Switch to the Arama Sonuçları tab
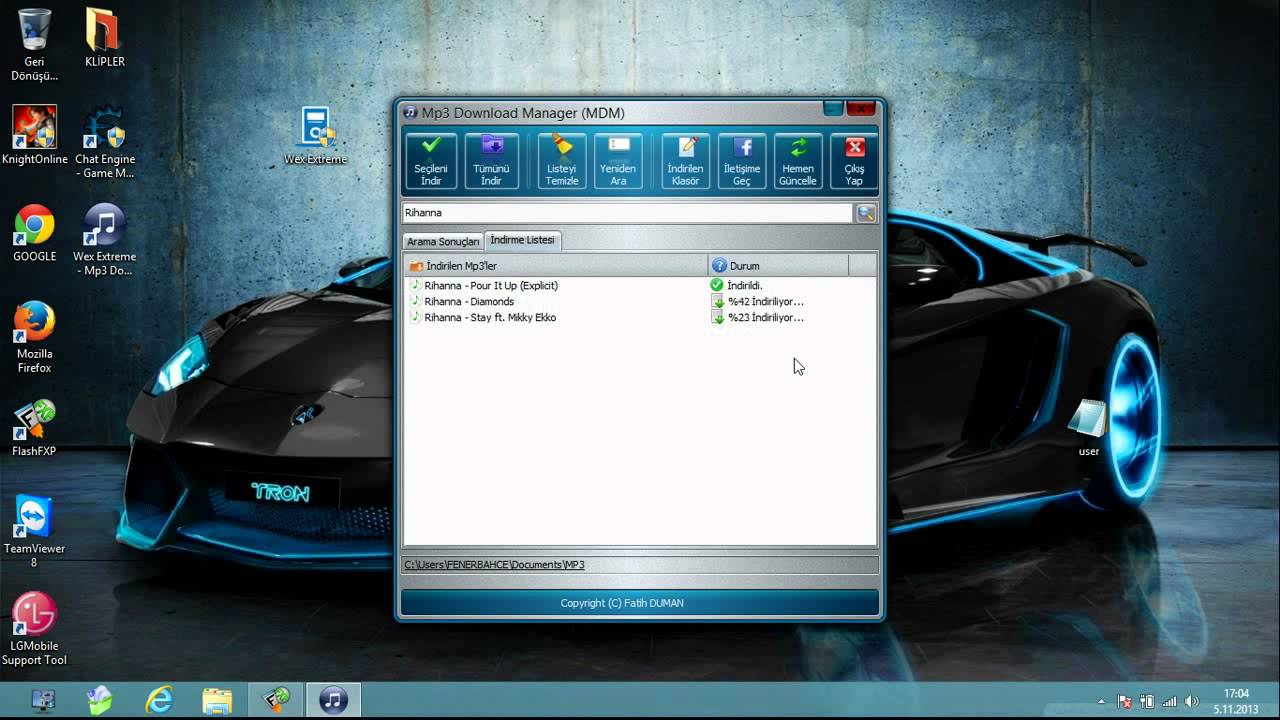1280x720 pixels. [443, 242]
